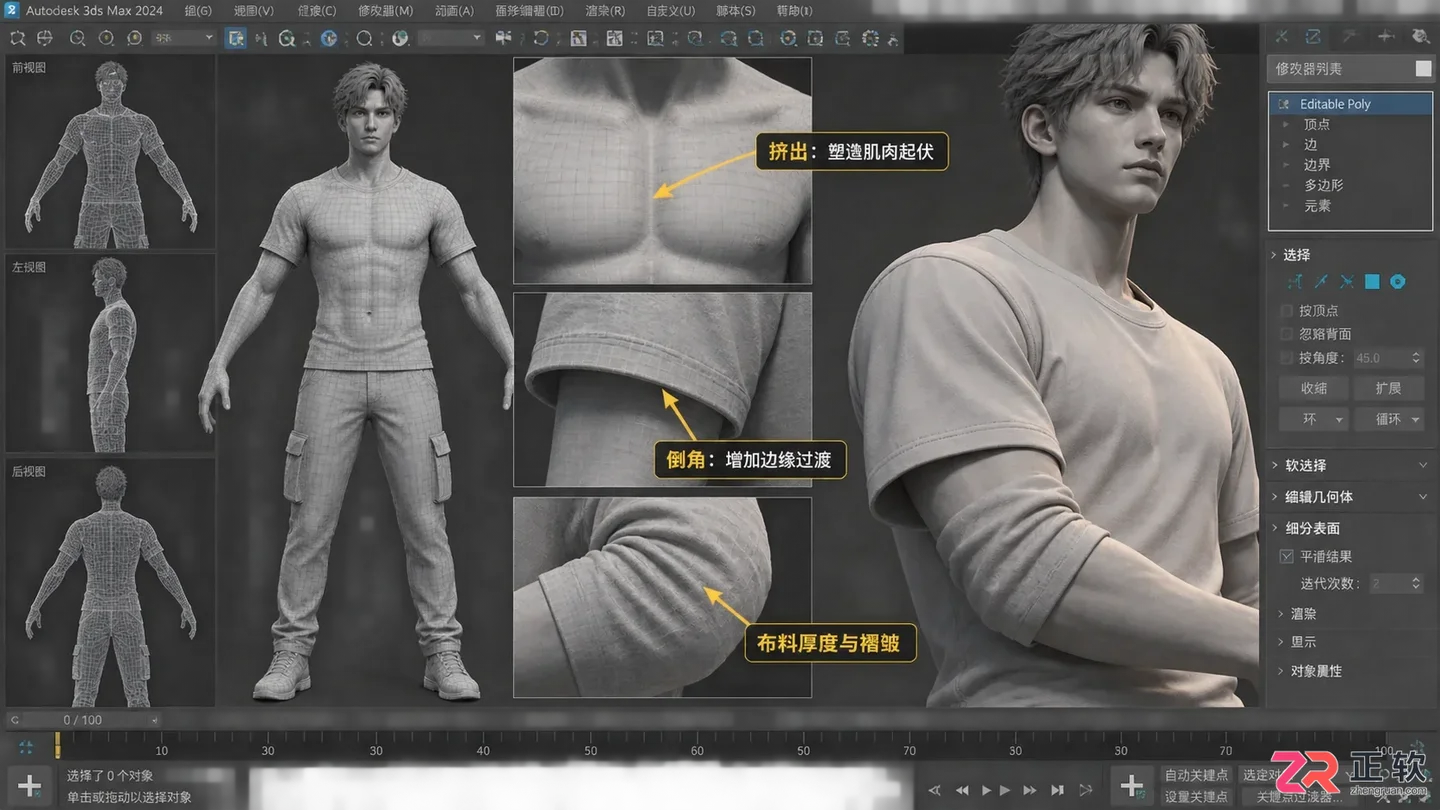Open the arrow menu next to 环
1440x810 pixels.
click(1339, 419)
